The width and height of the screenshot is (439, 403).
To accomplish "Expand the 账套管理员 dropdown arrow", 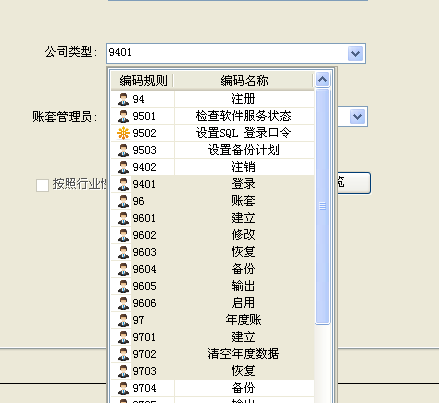I will click(357, 116).
